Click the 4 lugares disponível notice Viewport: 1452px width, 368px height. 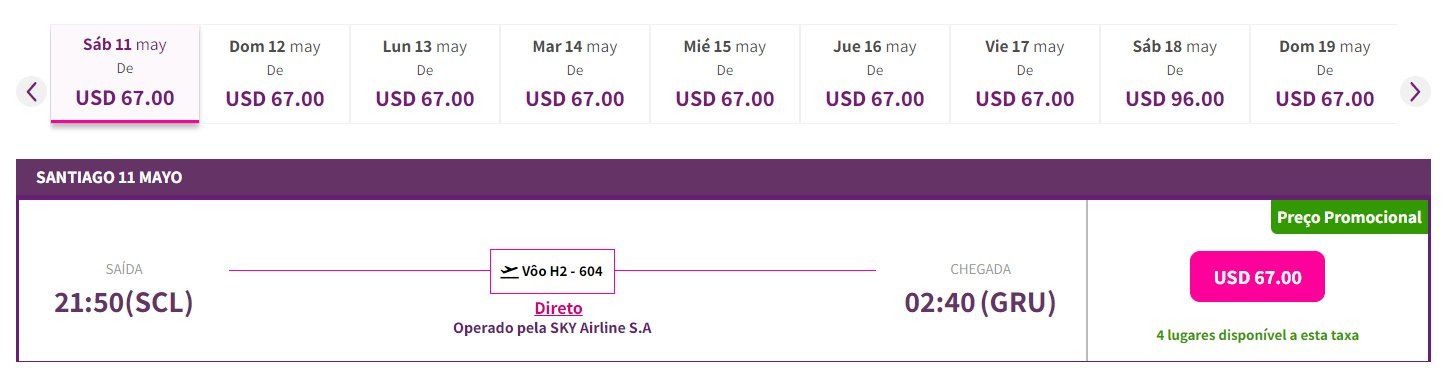1257,335
